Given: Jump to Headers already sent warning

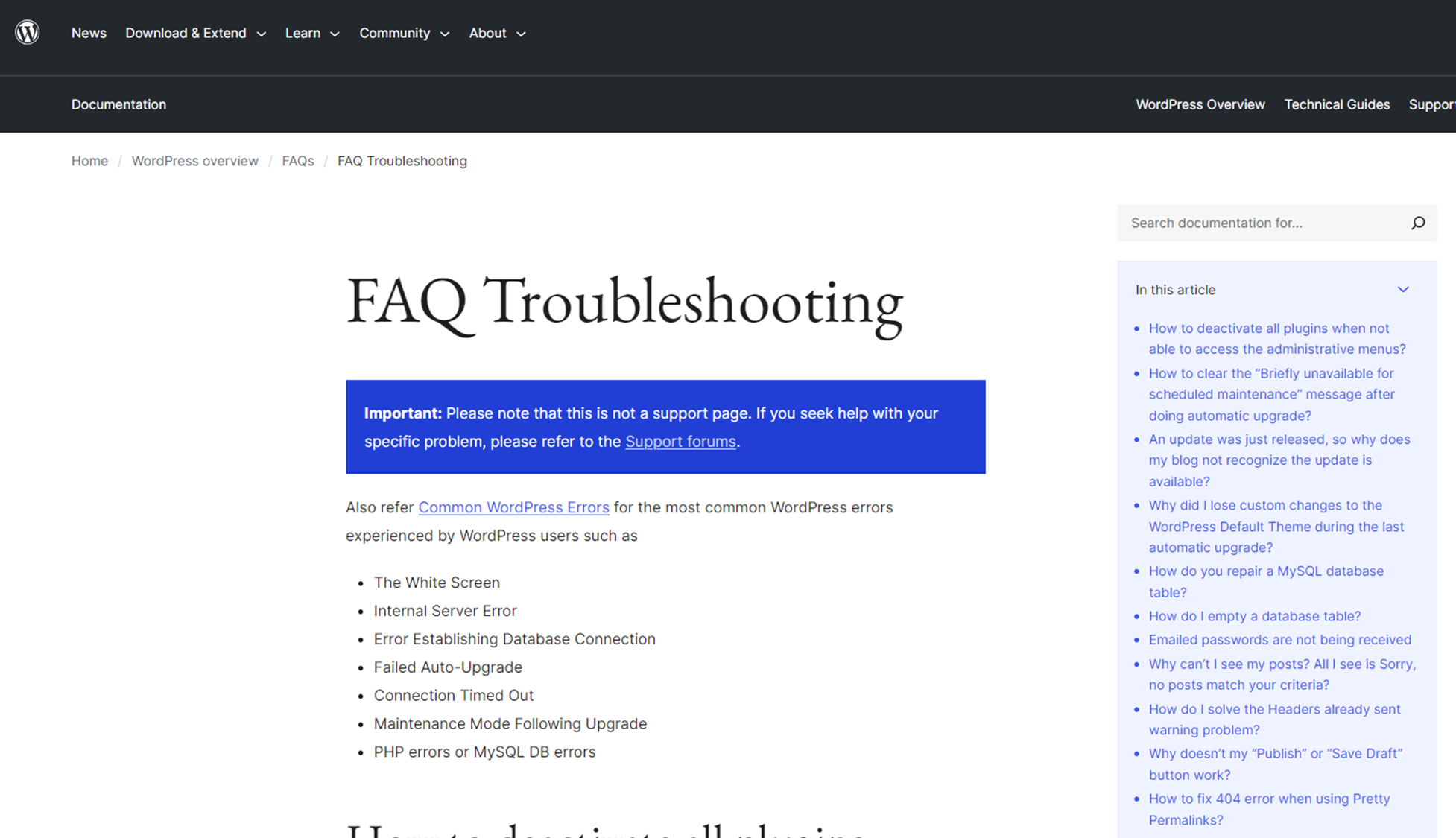Looking at the screenshot, I should (x=1274, y=720).
